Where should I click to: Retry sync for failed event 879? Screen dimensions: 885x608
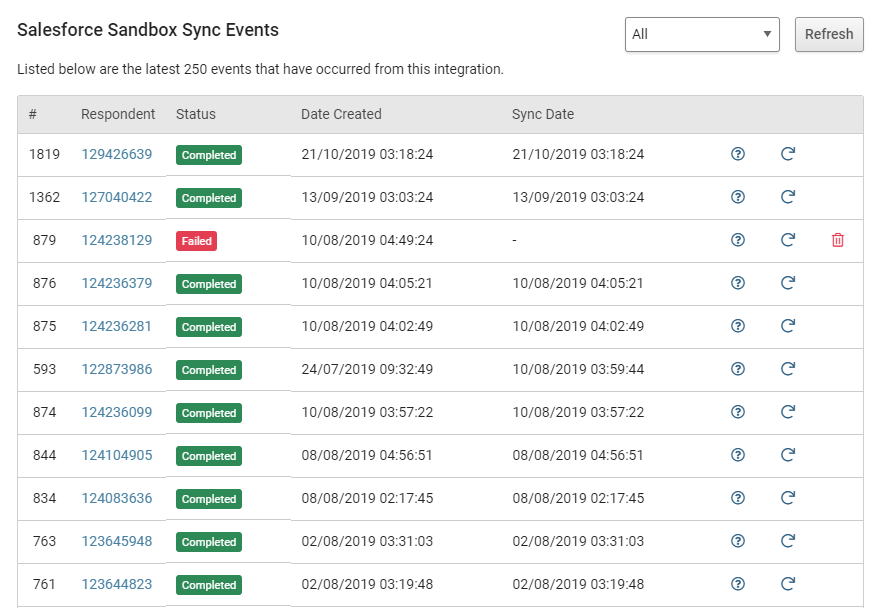click(x=788, y=240)
